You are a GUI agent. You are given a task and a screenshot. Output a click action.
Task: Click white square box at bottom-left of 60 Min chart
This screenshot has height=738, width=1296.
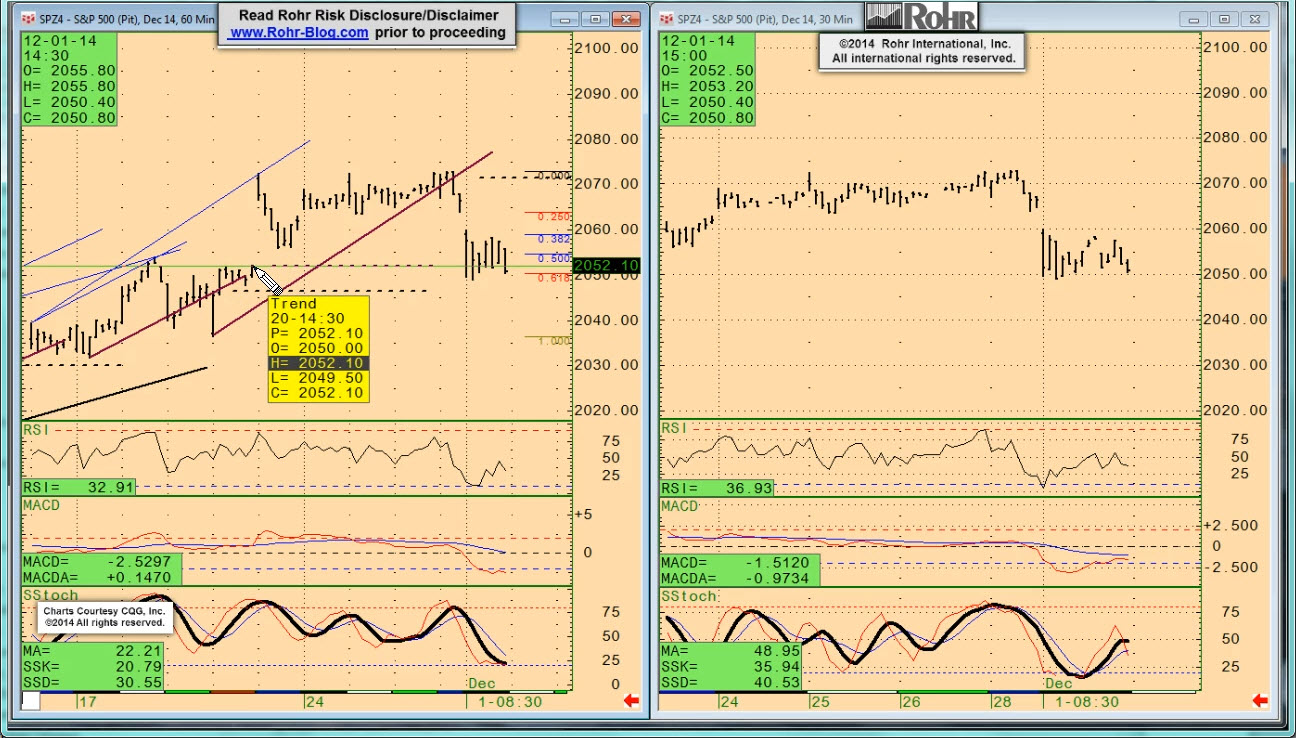(31, 701)
